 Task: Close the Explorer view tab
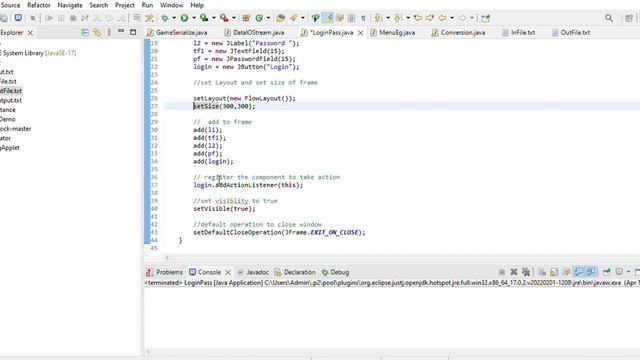[x=30, y=33]
